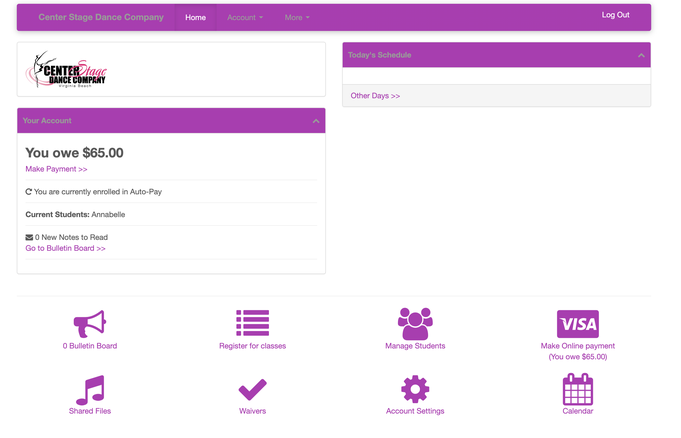Go to Bulletin Board >> link
The image size is (681, 438).
pos(66,248)
